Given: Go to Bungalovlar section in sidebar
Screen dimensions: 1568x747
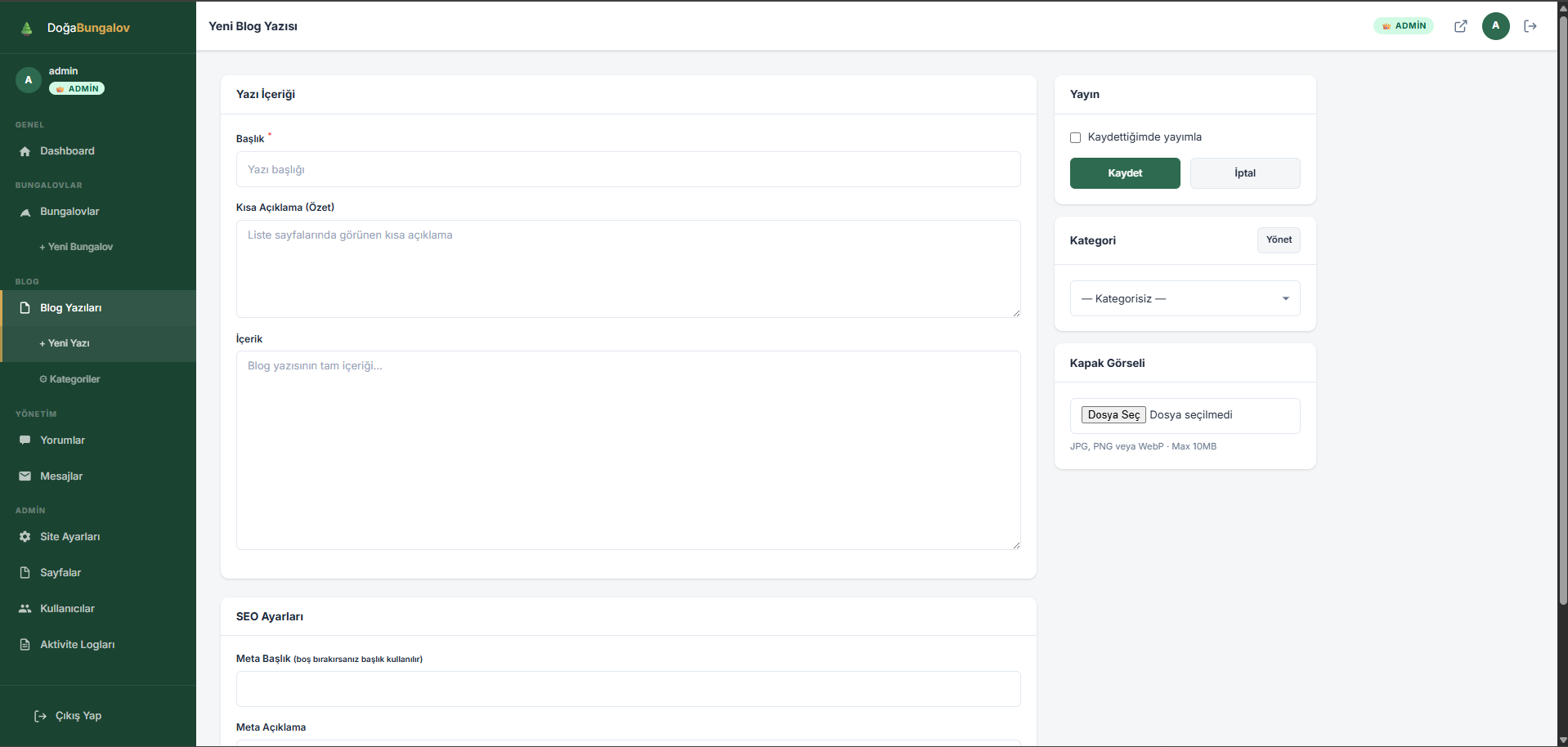Looking at the screenshot, I should pos(69,212).
